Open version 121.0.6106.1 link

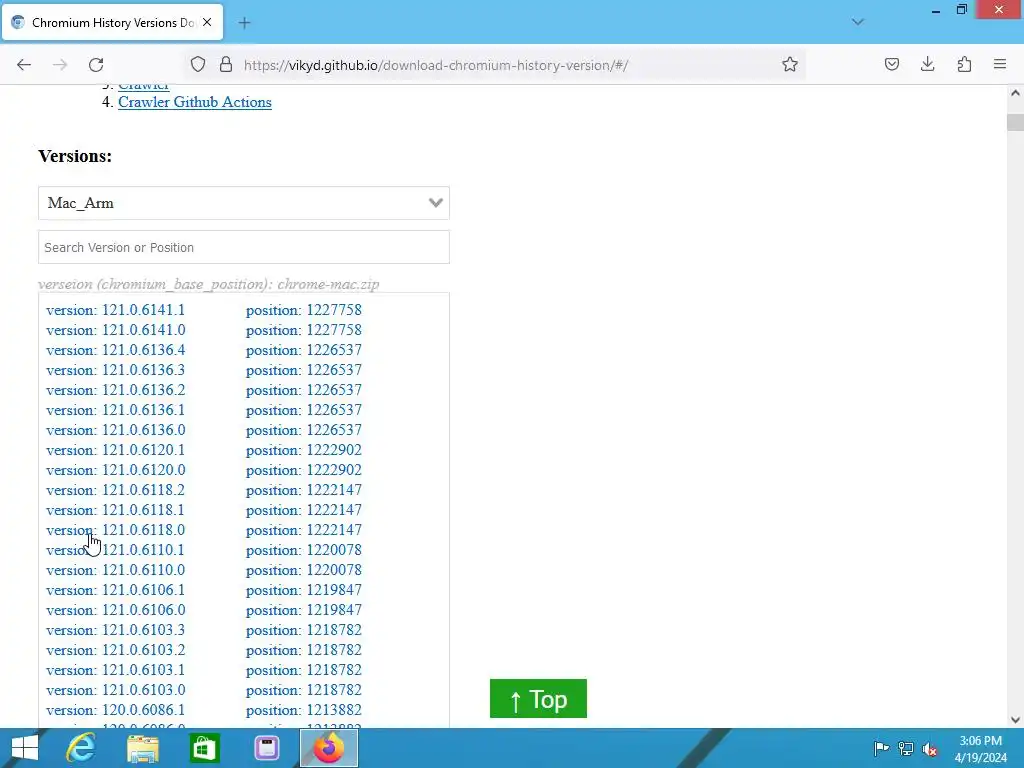[116, 590]
